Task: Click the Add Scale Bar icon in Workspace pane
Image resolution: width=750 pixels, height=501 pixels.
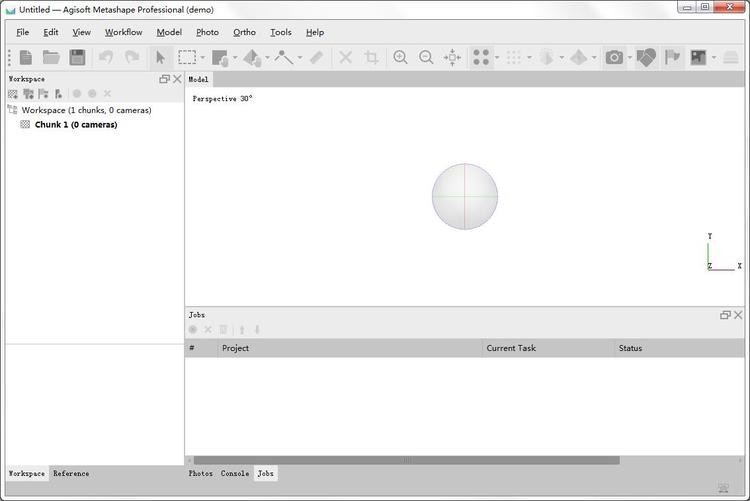Action: [58, 94]
